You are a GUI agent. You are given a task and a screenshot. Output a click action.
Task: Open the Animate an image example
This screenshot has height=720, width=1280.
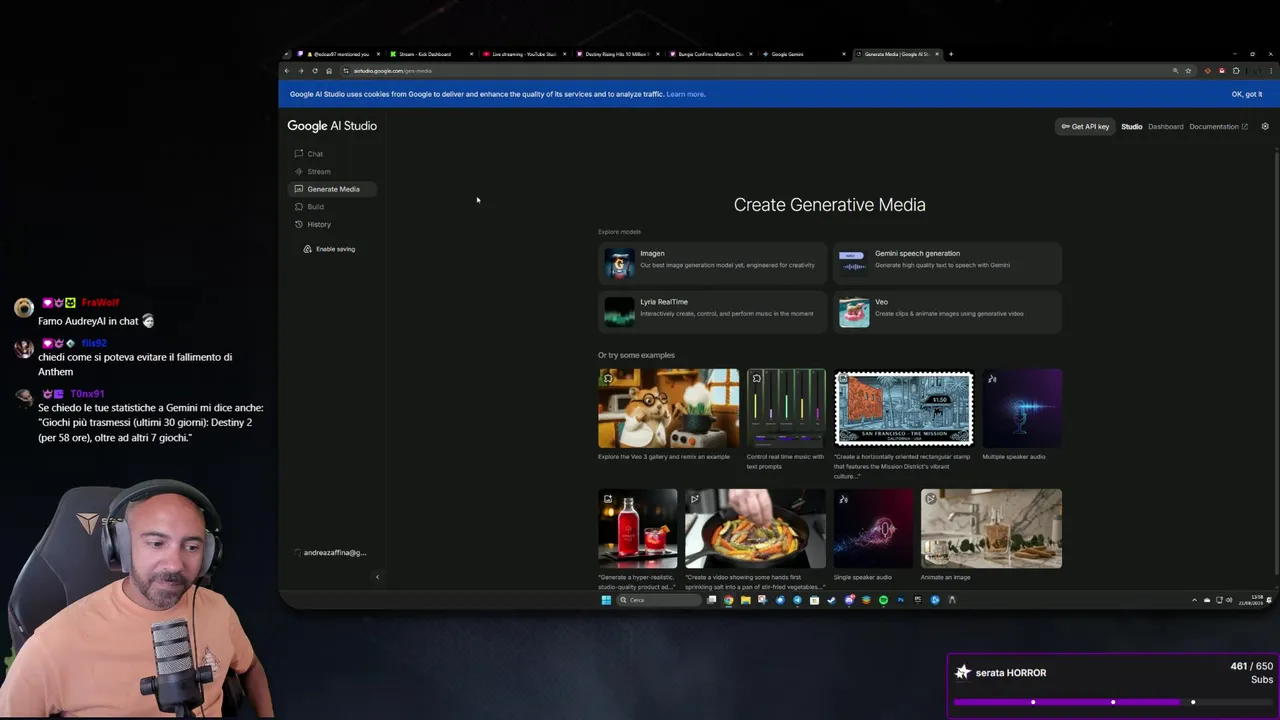tap(991, 528)
